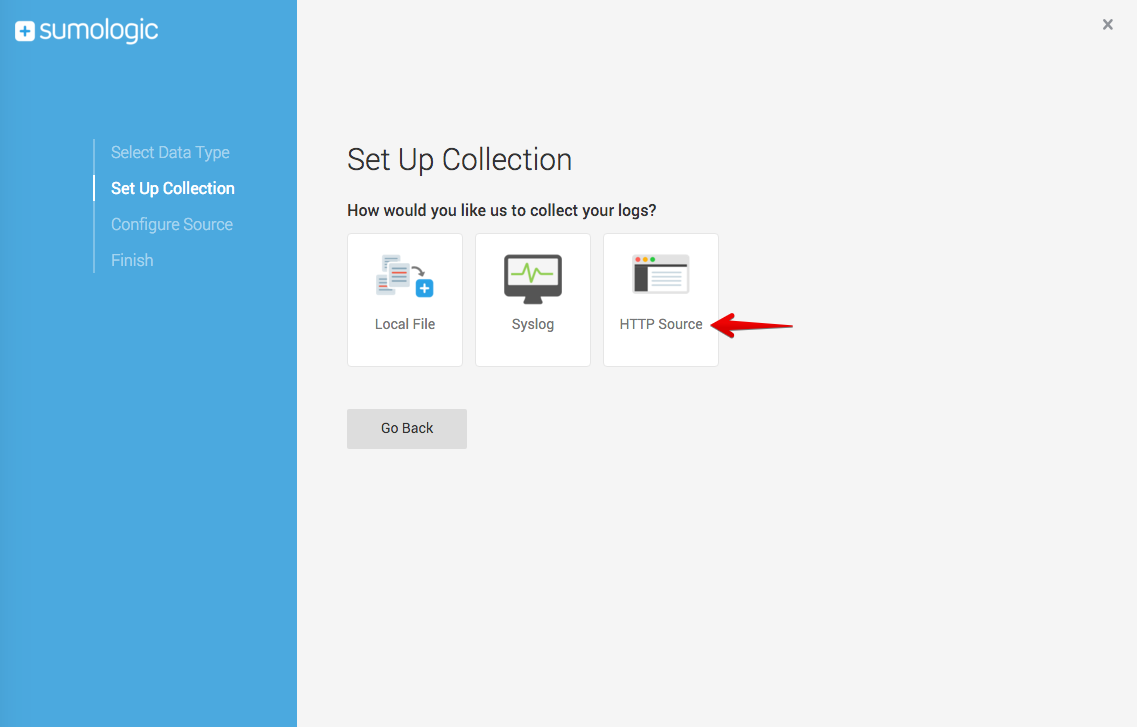The image size is (1137, 727).
Task: Click the blue plus badge on Local File icon
Action: click(x=425, y=289)
